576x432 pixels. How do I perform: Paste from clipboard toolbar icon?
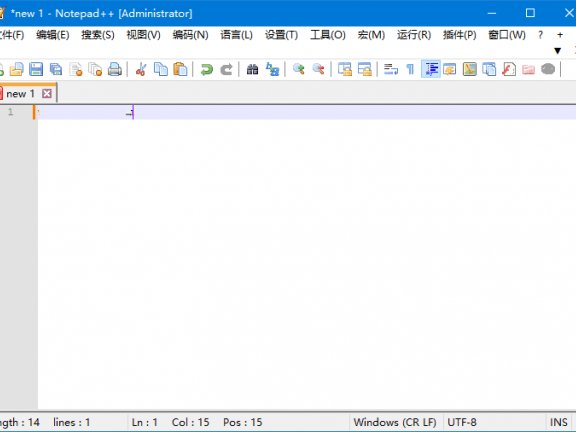click(x=180, y=69)
